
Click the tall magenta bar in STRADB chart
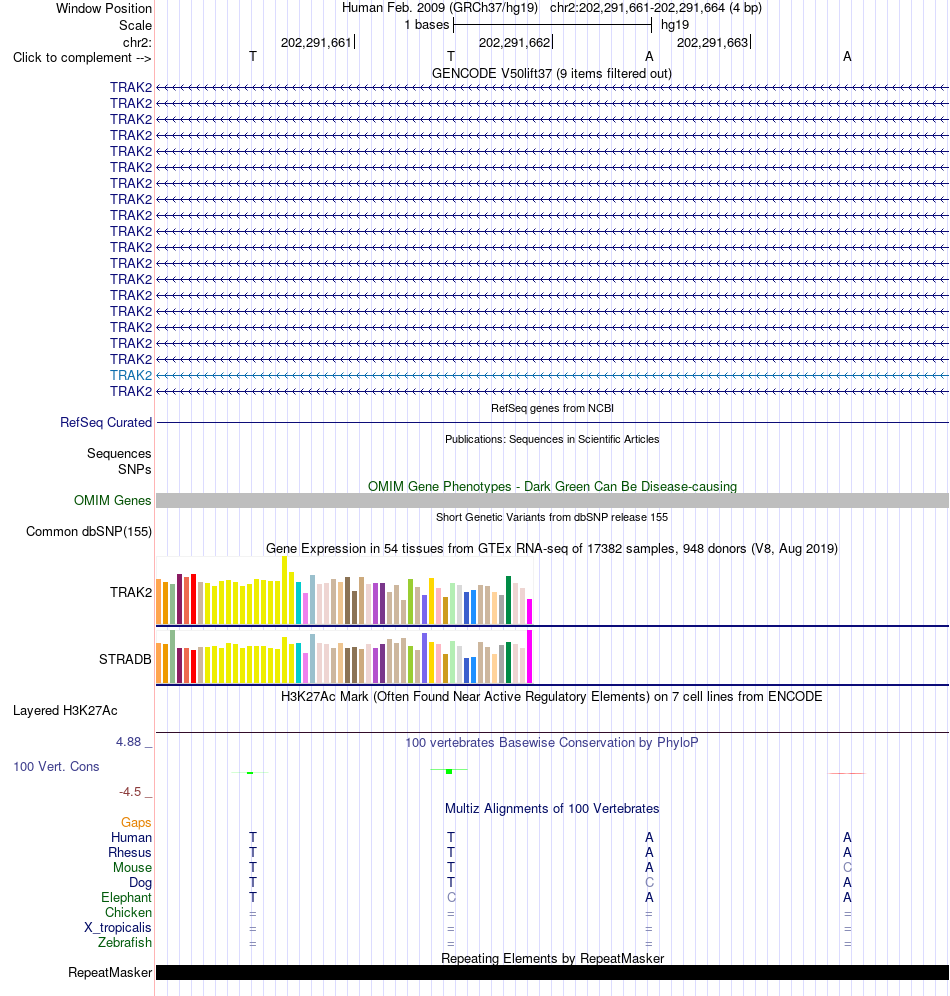coord(530,656)
